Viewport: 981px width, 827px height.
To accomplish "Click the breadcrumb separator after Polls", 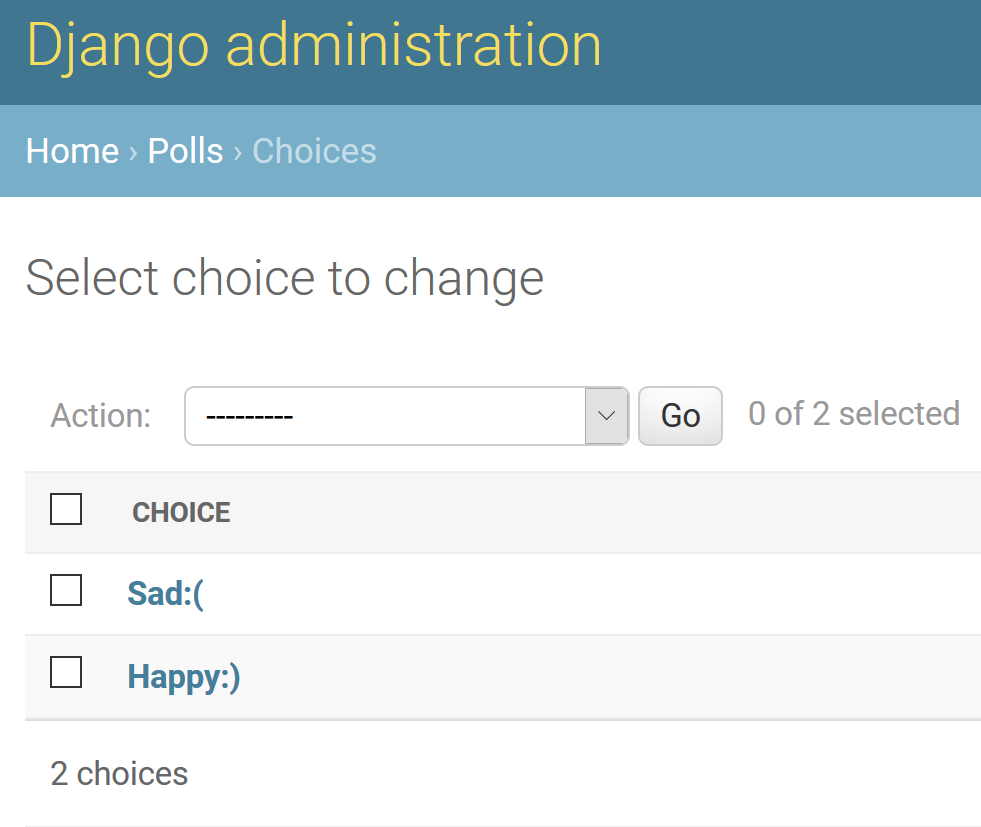I will (x=238, y=152).
